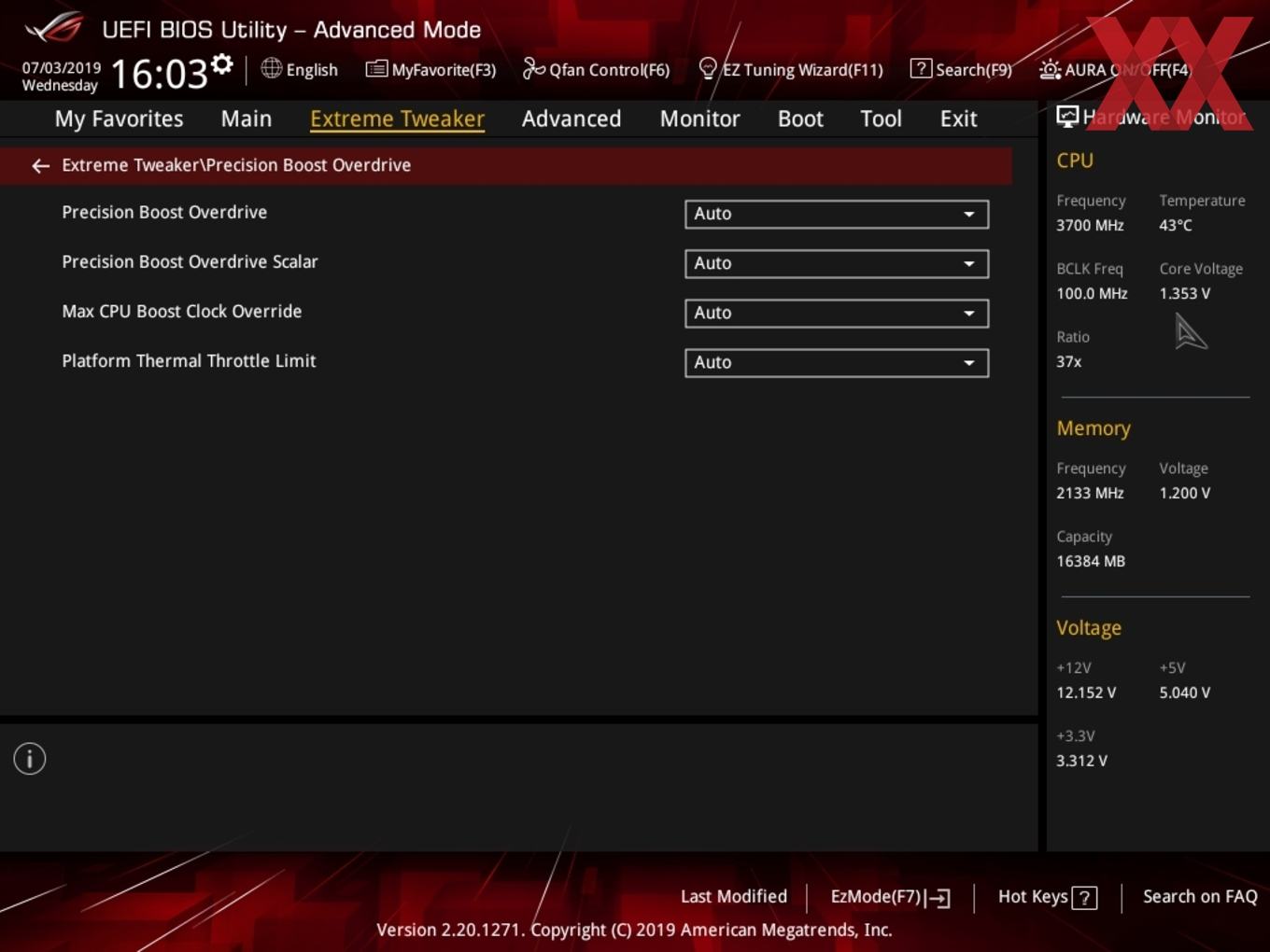Viewport: 1270px width, 952px height.
Task: Click the Hot Keys question mark box
Action: pos(1084,898)
